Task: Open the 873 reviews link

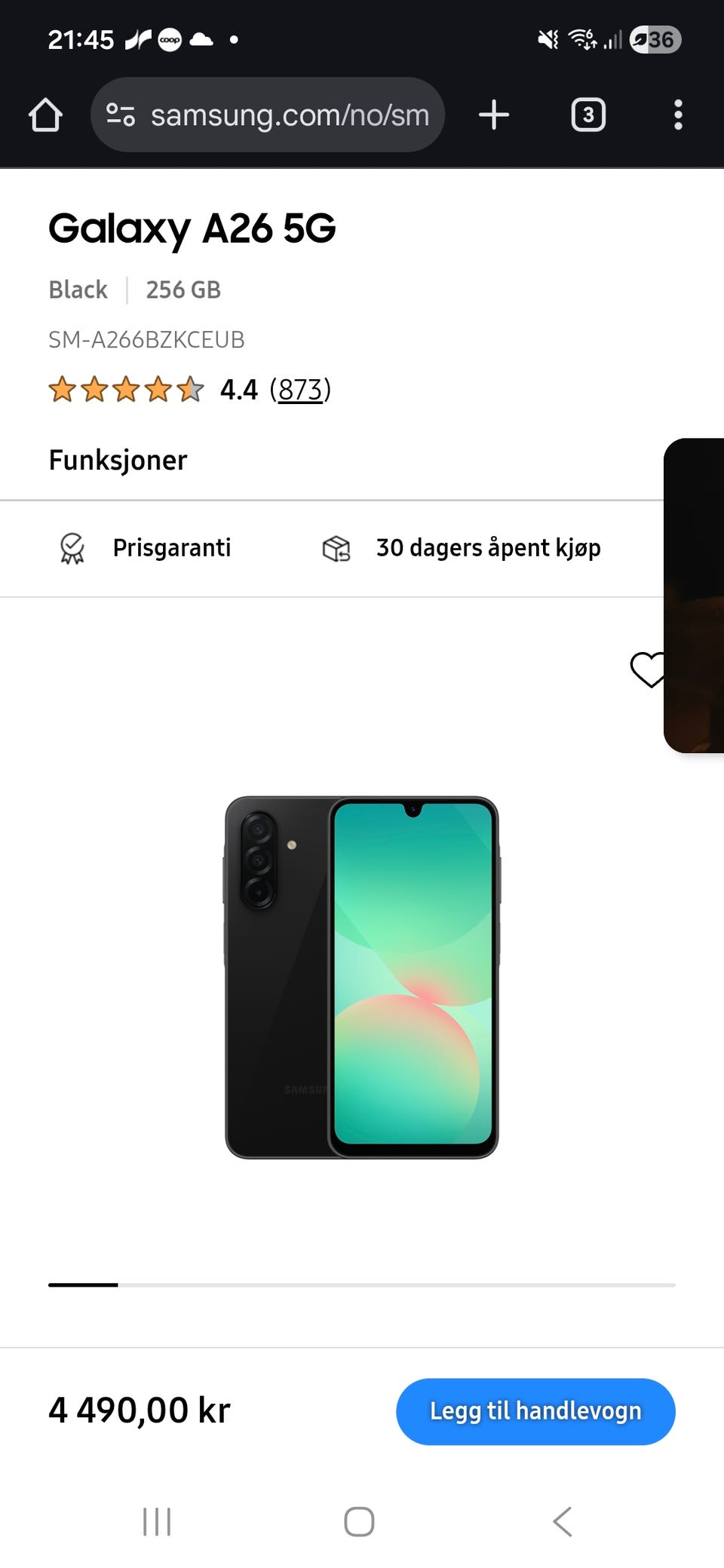Action: point(300,390)
